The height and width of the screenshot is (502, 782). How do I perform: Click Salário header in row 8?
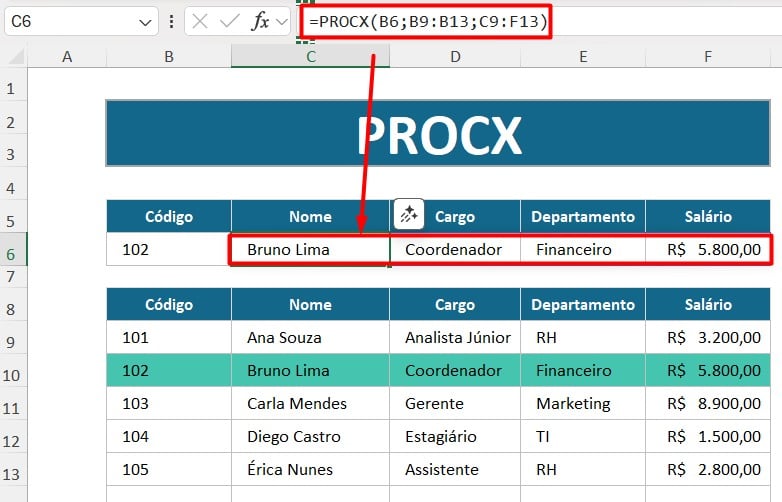click(x=708, y=304)
